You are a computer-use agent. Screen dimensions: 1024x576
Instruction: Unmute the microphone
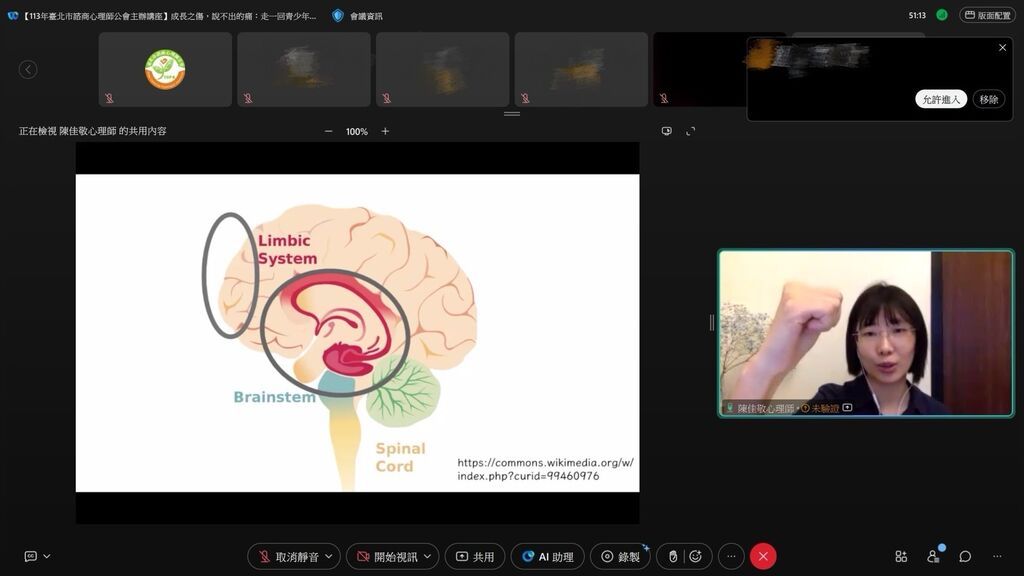(x=288, y=556)
